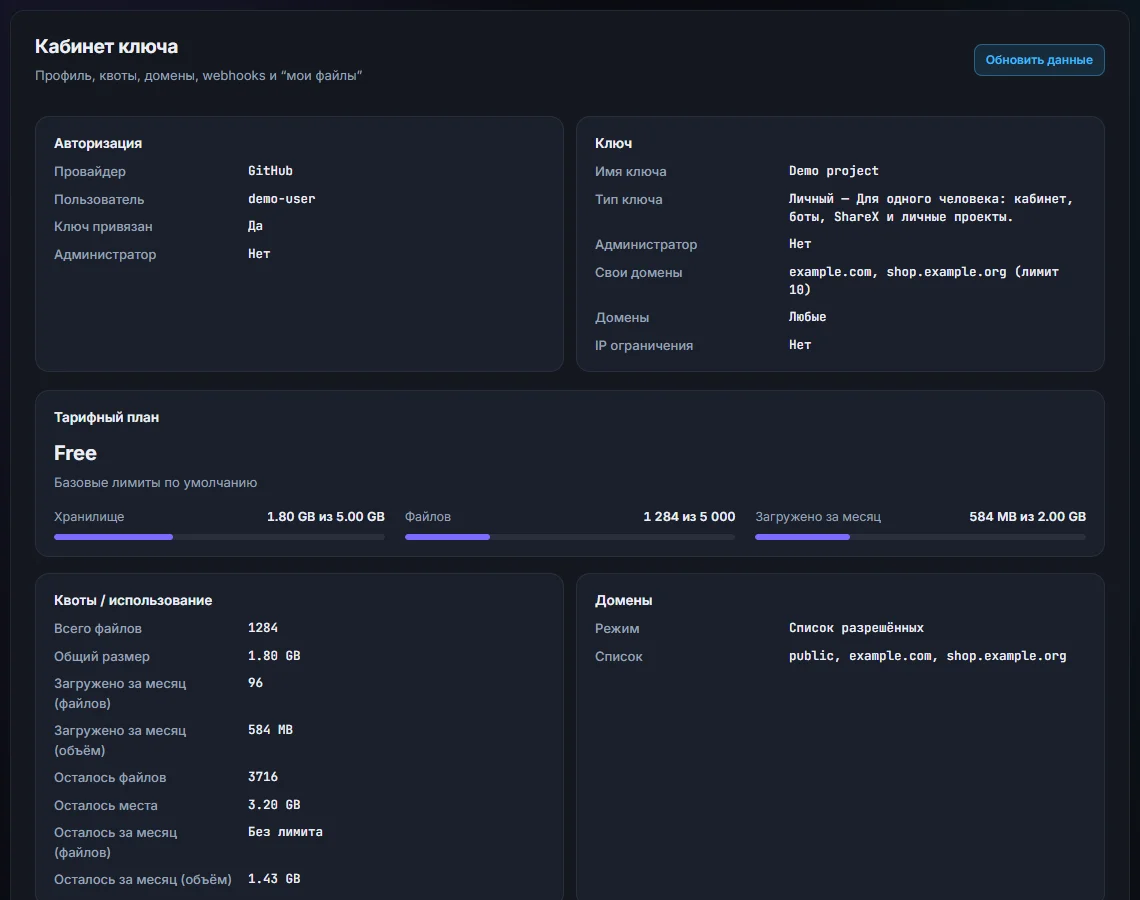Click "Нет" next to IP ограничения

pos(800,345)
